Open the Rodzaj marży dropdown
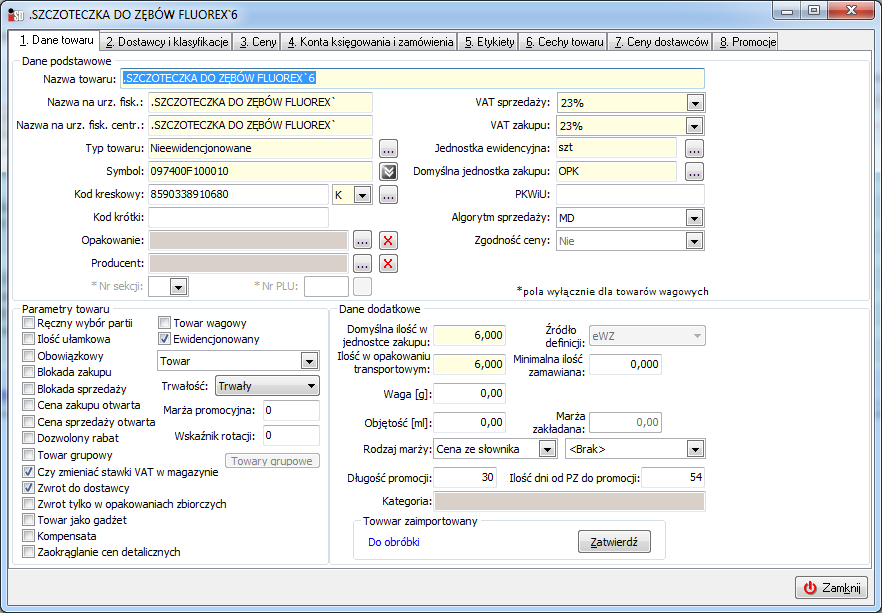 click(x=547, y=449)
